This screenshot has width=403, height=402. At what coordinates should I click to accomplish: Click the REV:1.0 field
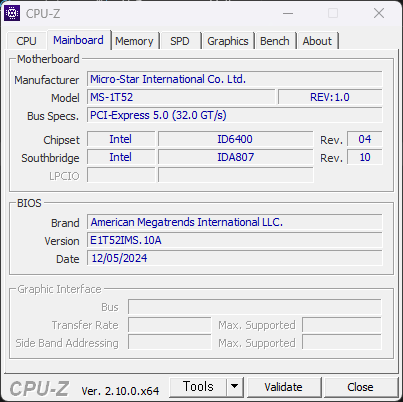click(x=330, y=97)
